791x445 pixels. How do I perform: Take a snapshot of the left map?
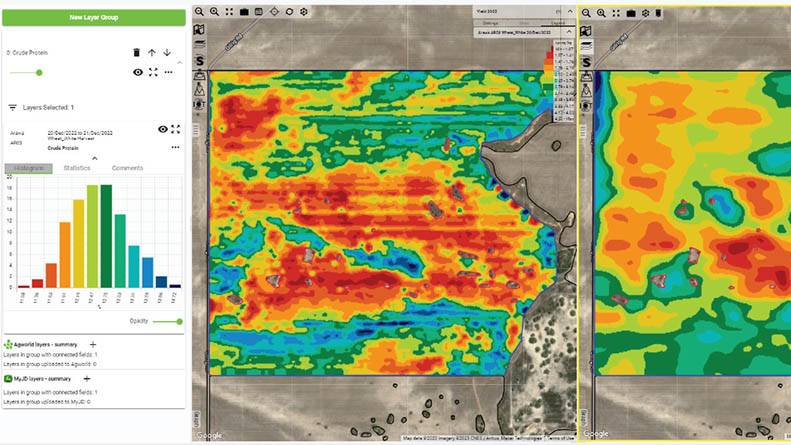point(244,12)
